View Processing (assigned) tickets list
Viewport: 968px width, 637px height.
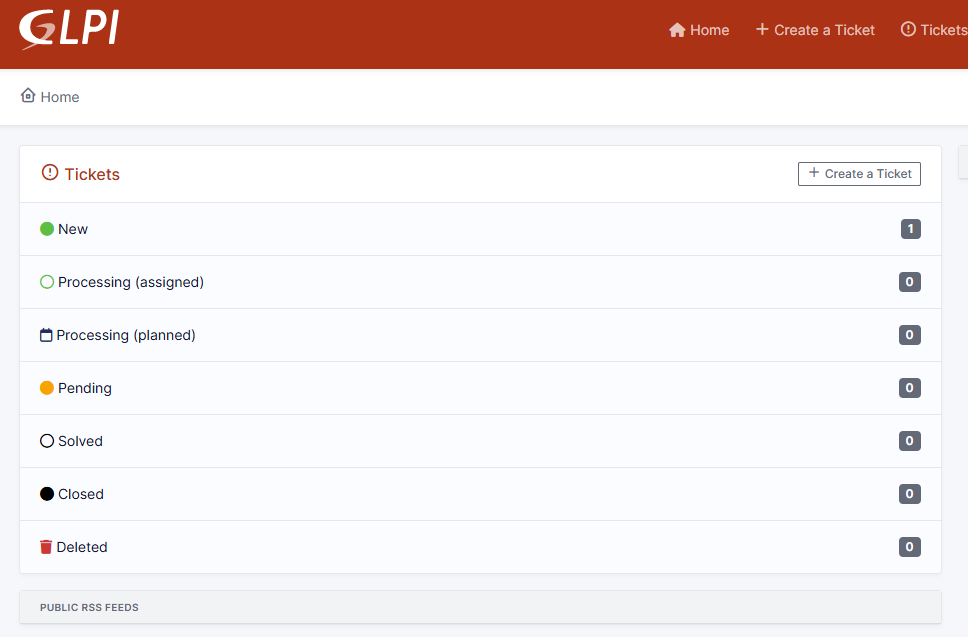coord(131,282)
